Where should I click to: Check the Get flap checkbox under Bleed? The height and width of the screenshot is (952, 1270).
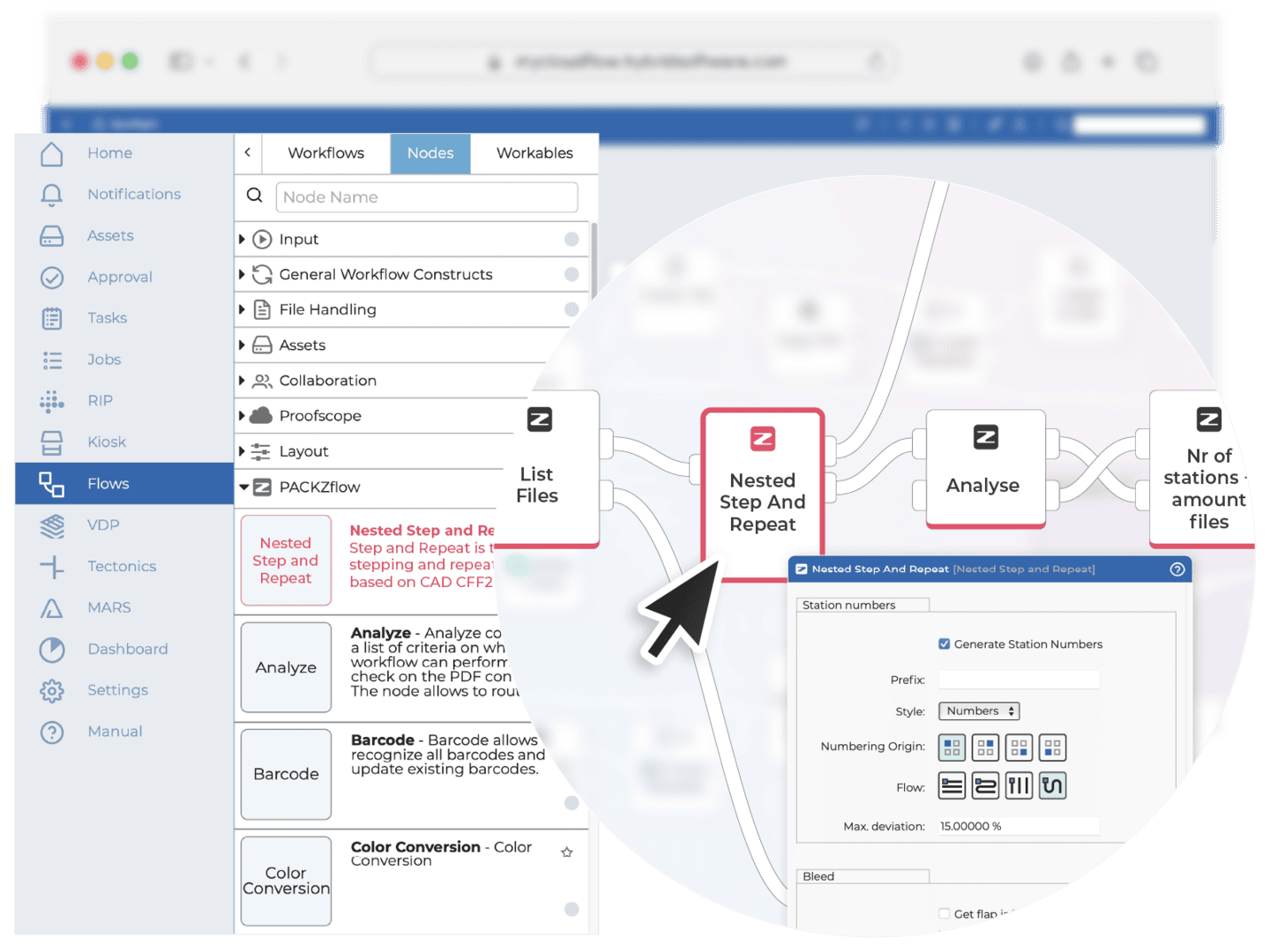[x=945, y=914]
